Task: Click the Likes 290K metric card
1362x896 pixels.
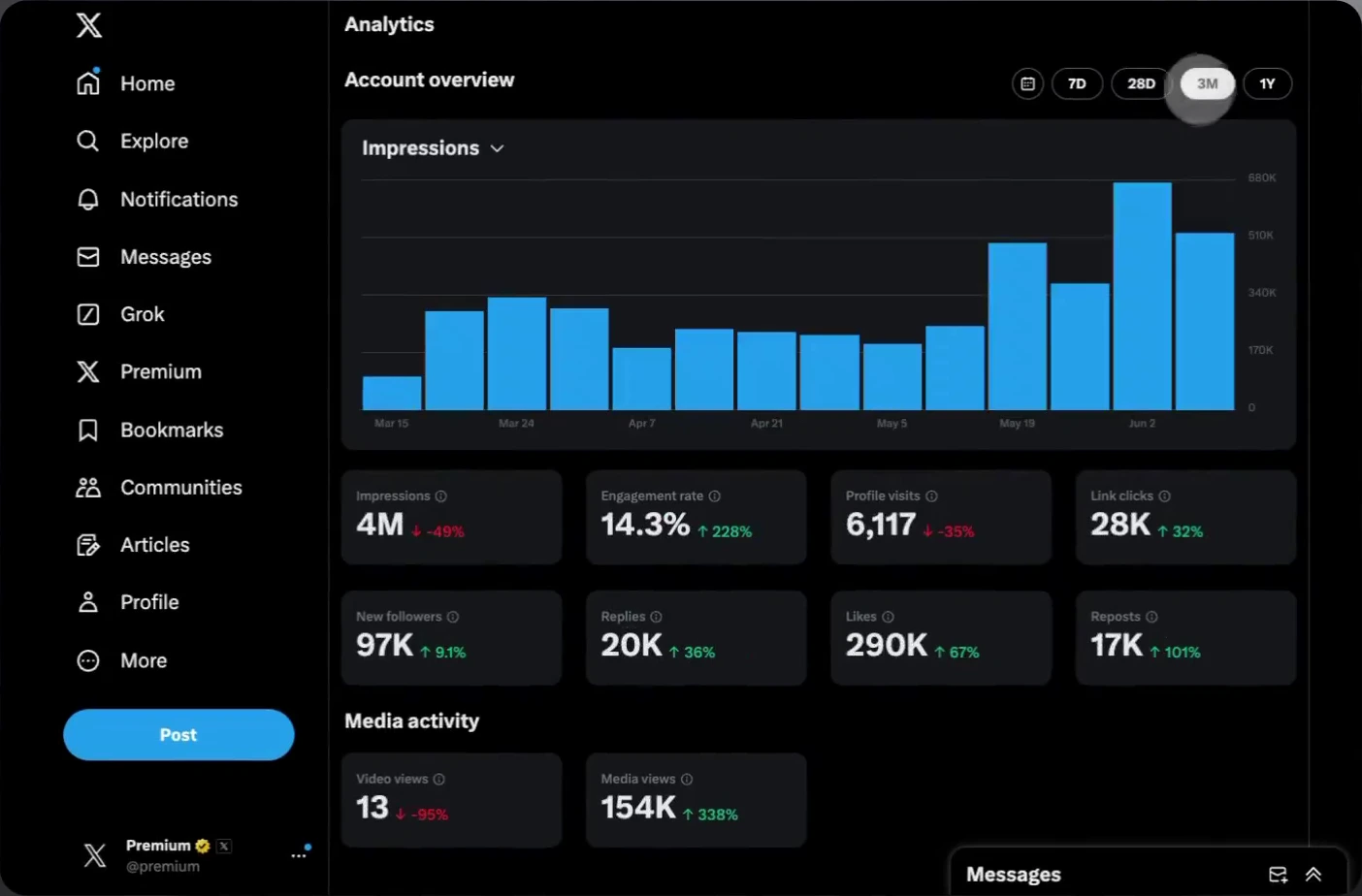Action: 941,637
